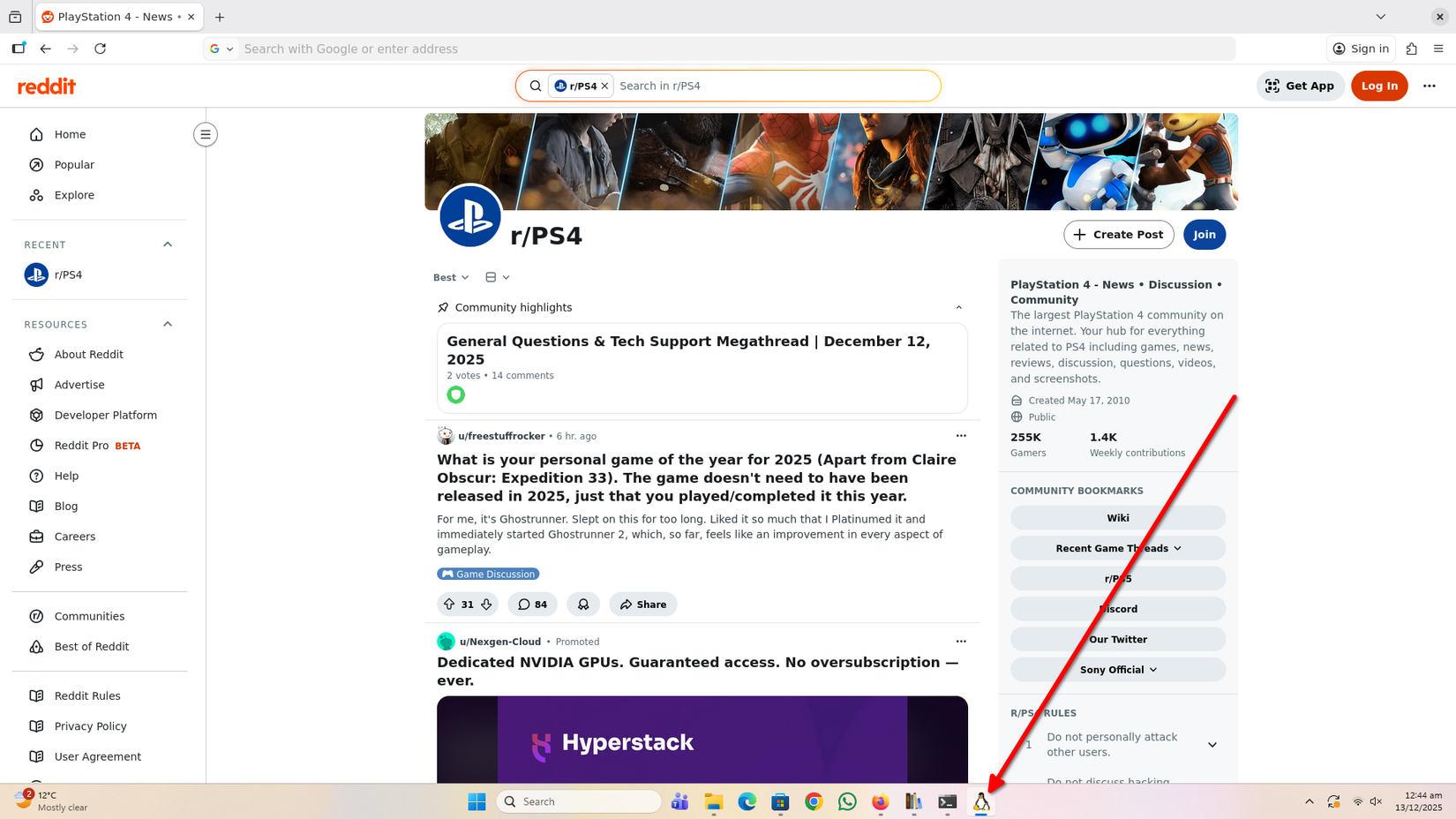Click the Community highlights pin icon
Image resolution: width=1456 pixels, height=819 pixels.
tap(443, 307)
